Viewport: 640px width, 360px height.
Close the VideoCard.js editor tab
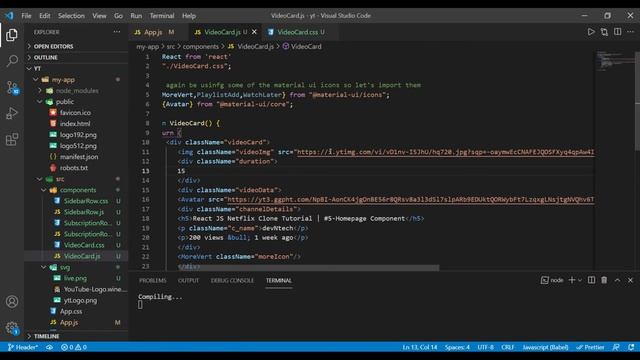(254, 32)
